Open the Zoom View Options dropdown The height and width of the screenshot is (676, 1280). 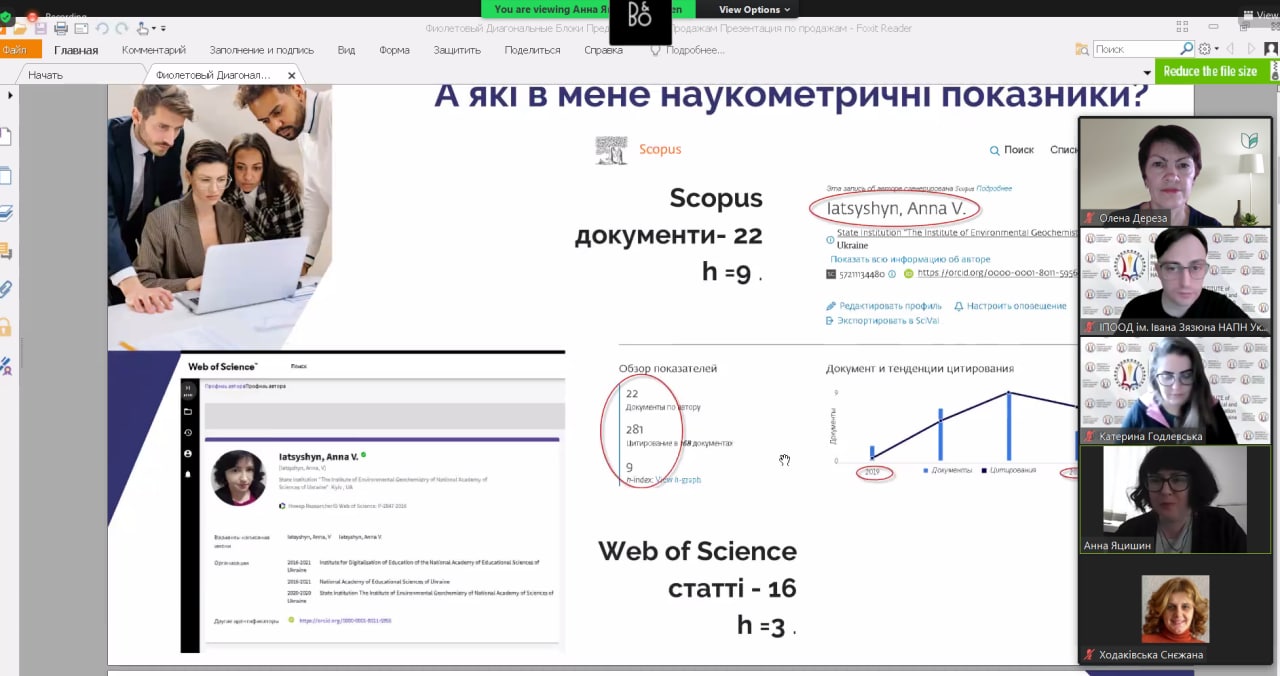(x=754, y=9)
